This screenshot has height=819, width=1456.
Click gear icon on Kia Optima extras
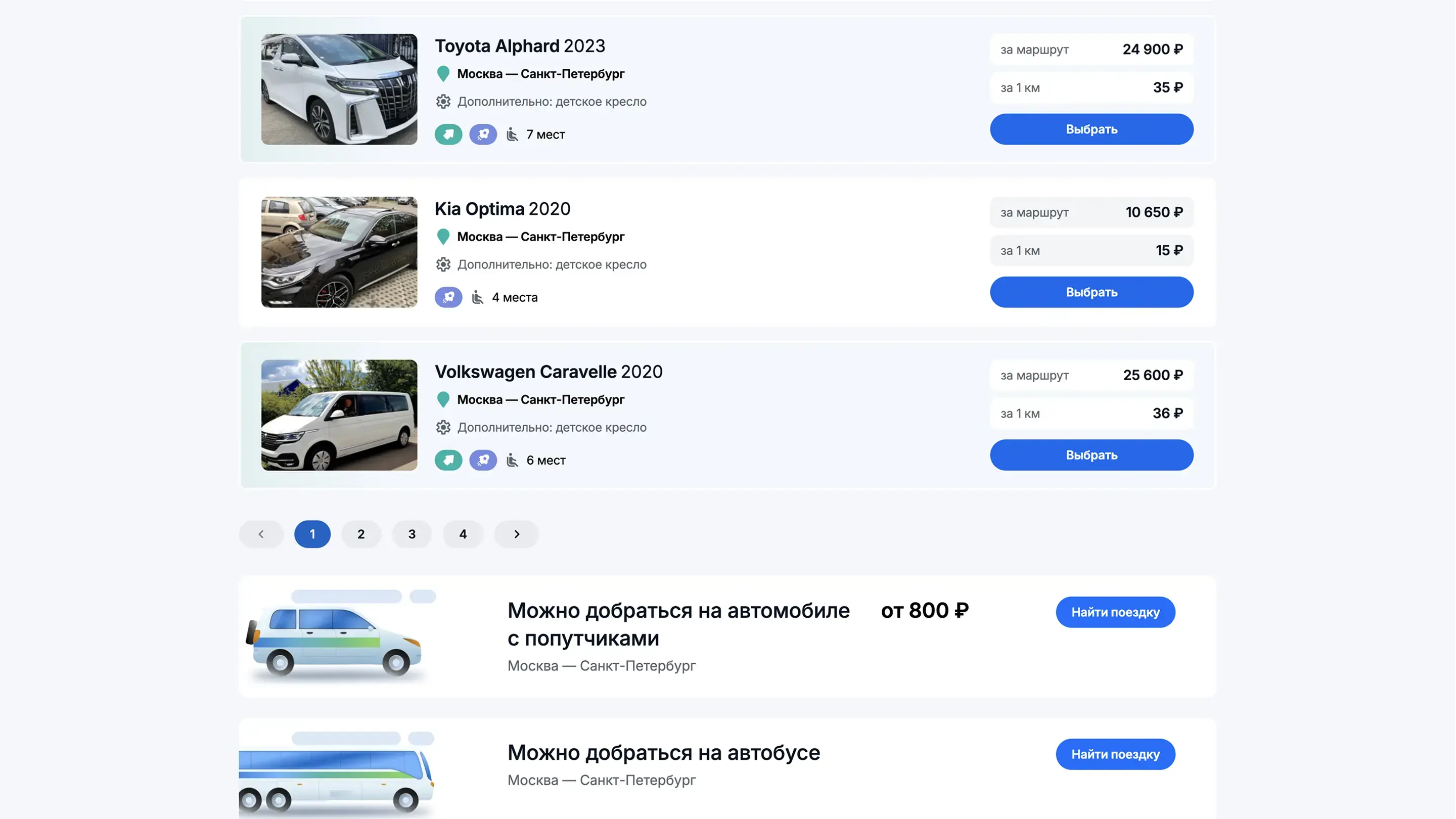click(x=443, y=264)
